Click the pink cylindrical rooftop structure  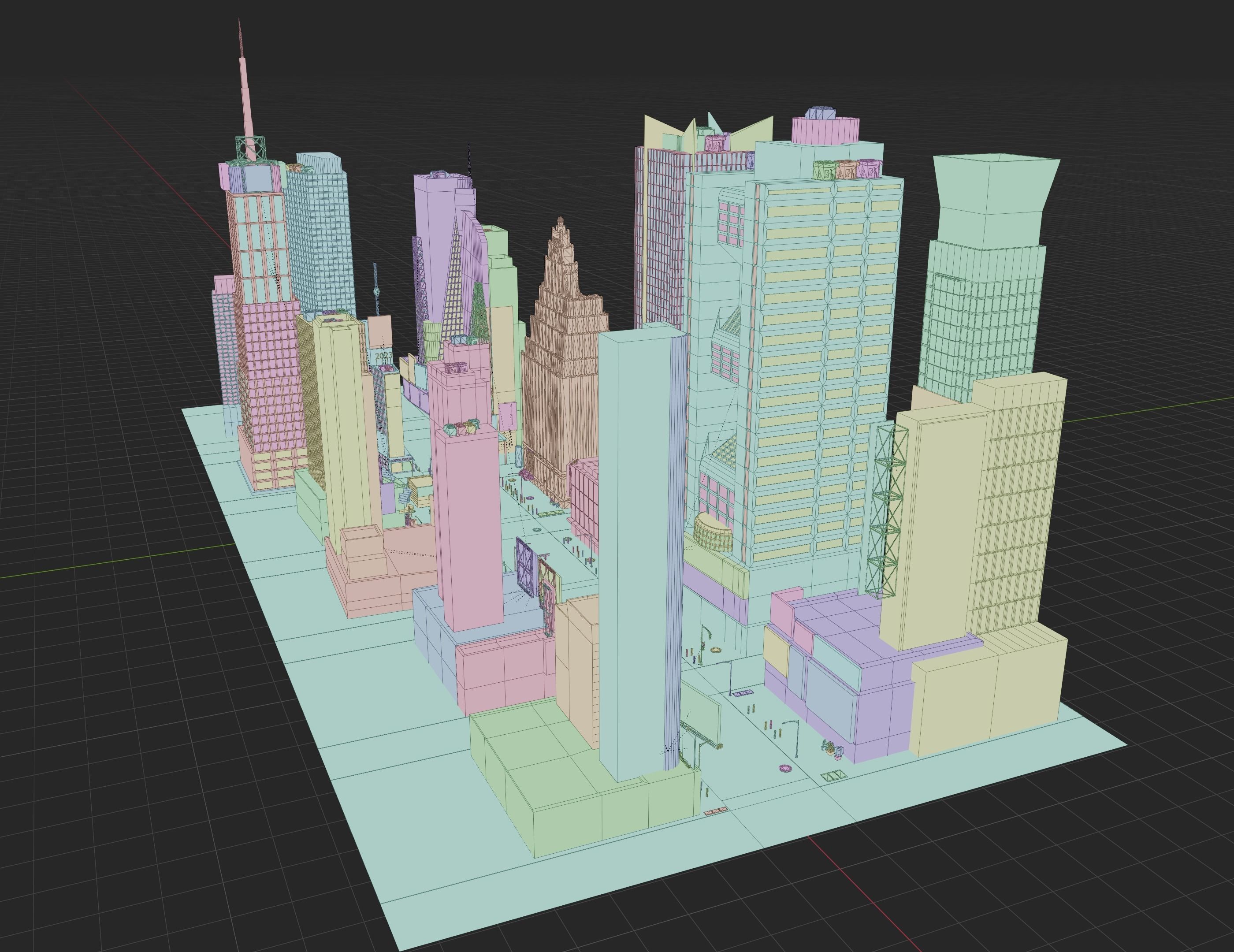(x=825, y=130)
